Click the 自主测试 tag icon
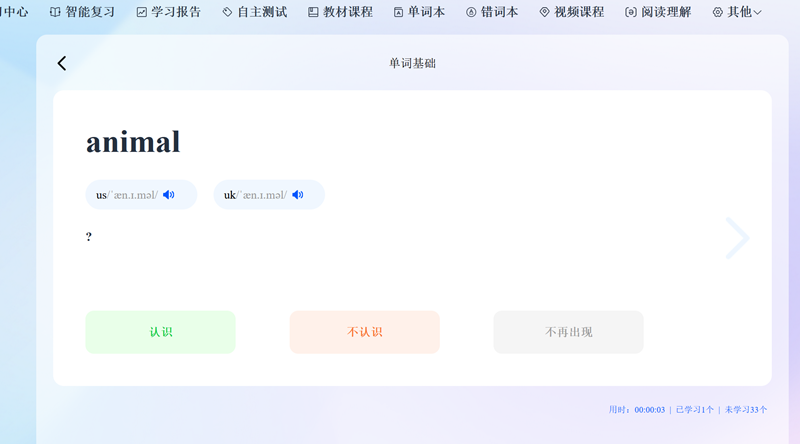Image resolution: width=800 pixels, height=444 pixels. [227, 12]
